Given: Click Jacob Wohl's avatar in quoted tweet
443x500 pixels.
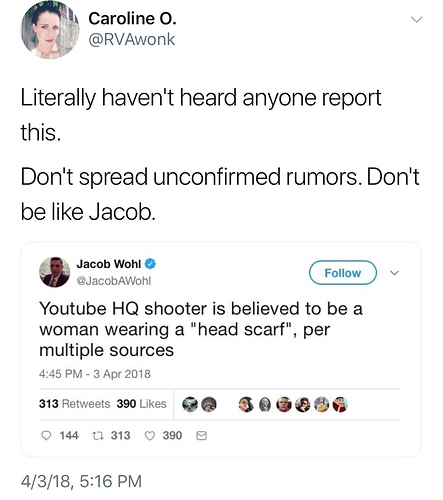Looking at the screenshot, I should coord(55,272).
